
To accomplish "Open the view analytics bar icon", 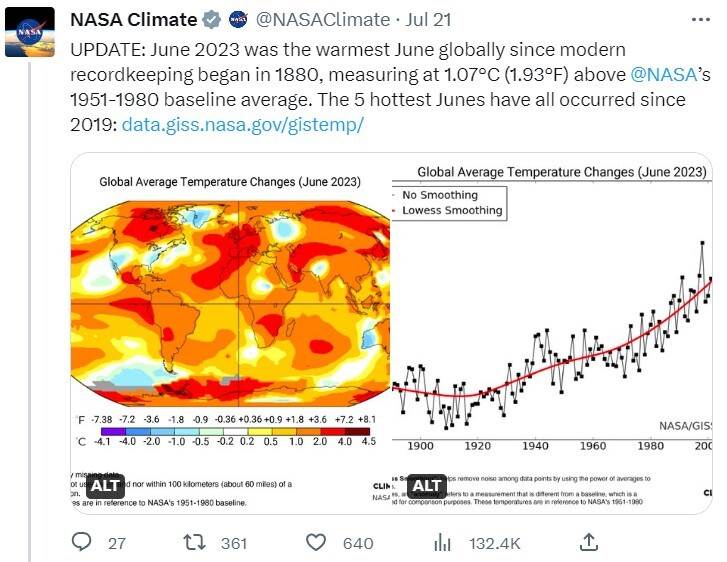I will click(442, 542).
